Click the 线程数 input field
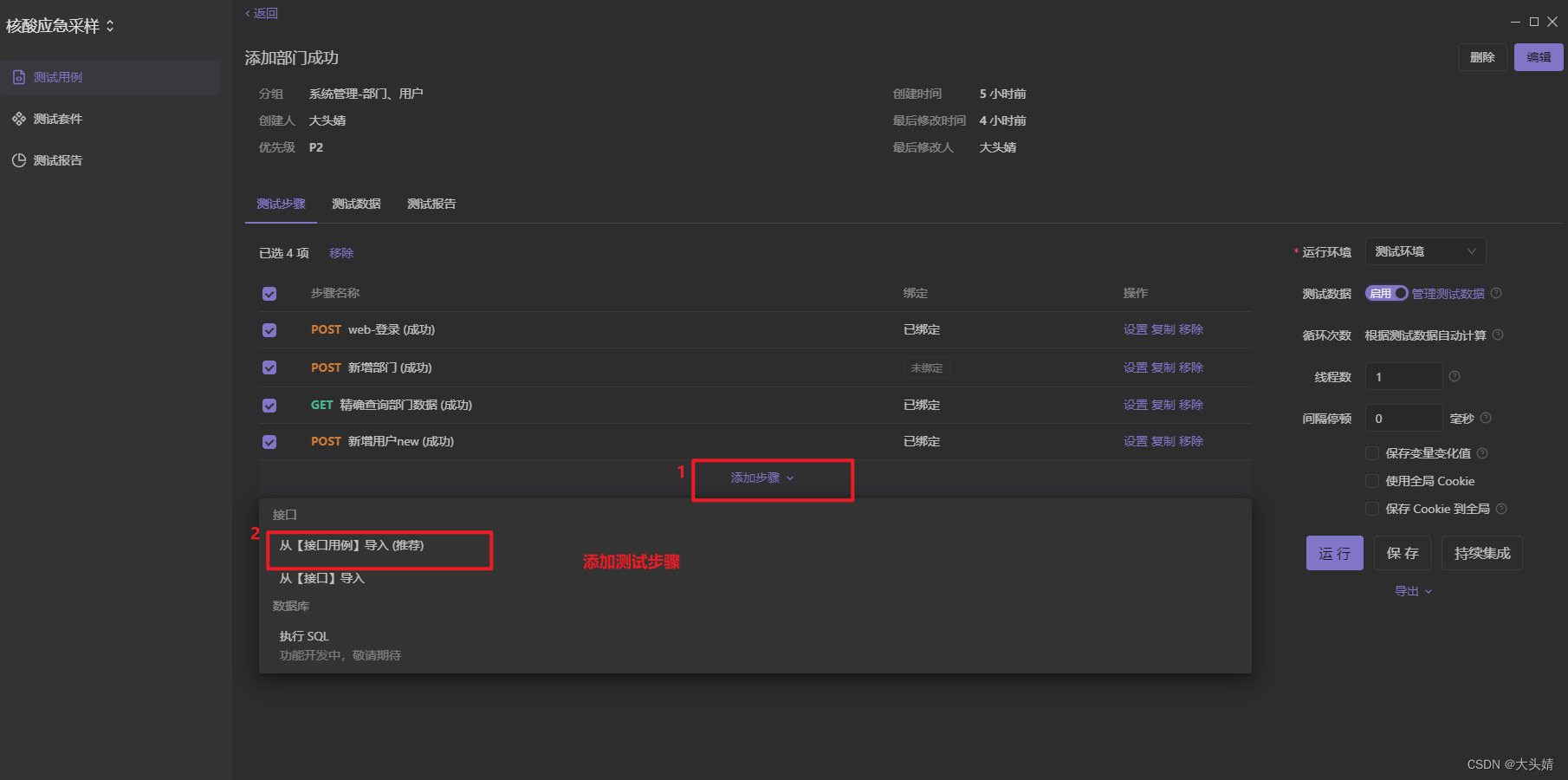Screen dimensions: 1568x780 pyautogui.click(x=1403, y=377)
